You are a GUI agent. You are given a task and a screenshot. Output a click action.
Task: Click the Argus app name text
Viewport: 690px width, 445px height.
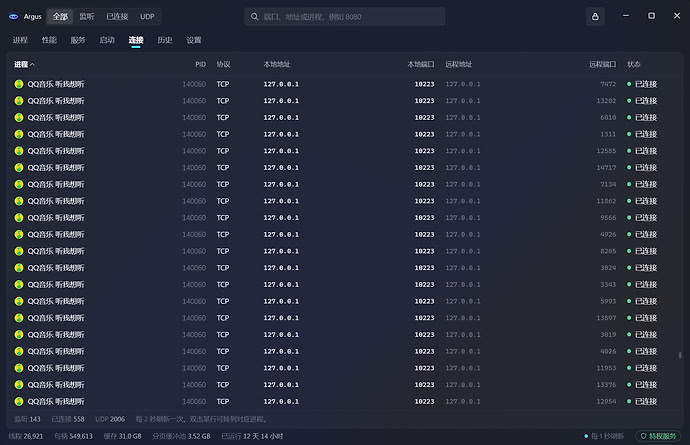pyautogui.click(x=33, y=17)
